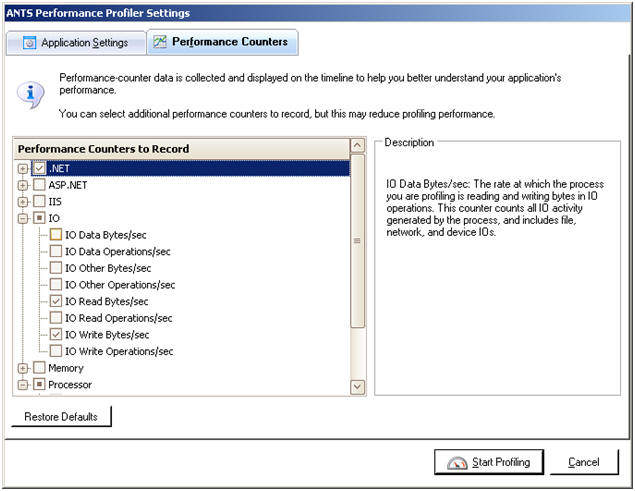Select IO Write Bytes/sec label

[x=107, y=335]
